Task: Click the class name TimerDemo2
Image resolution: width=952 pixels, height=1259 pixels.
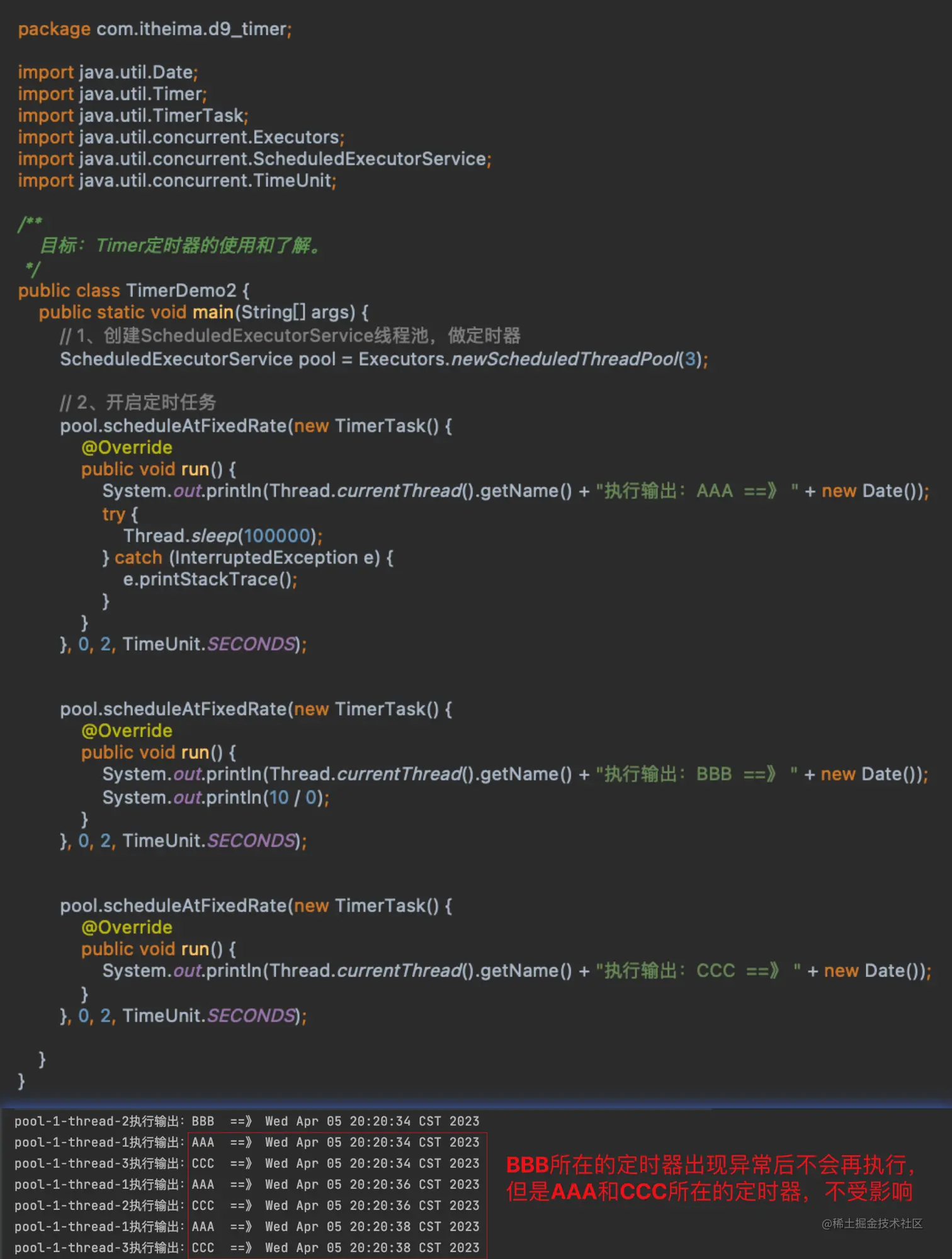Action: click(x=181, y=290)
